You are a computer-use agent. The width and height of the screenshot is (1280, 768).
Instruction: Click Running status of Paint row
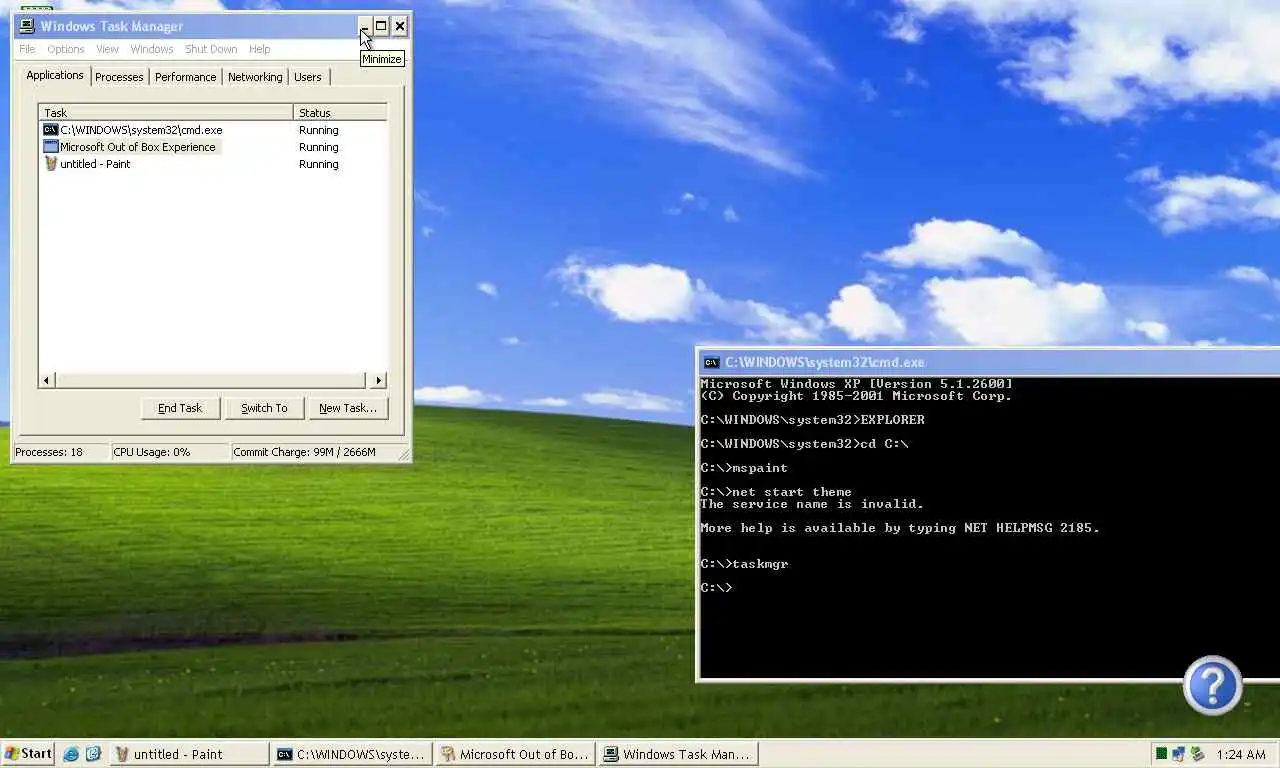pyautogui.click(x=319, y=164)
